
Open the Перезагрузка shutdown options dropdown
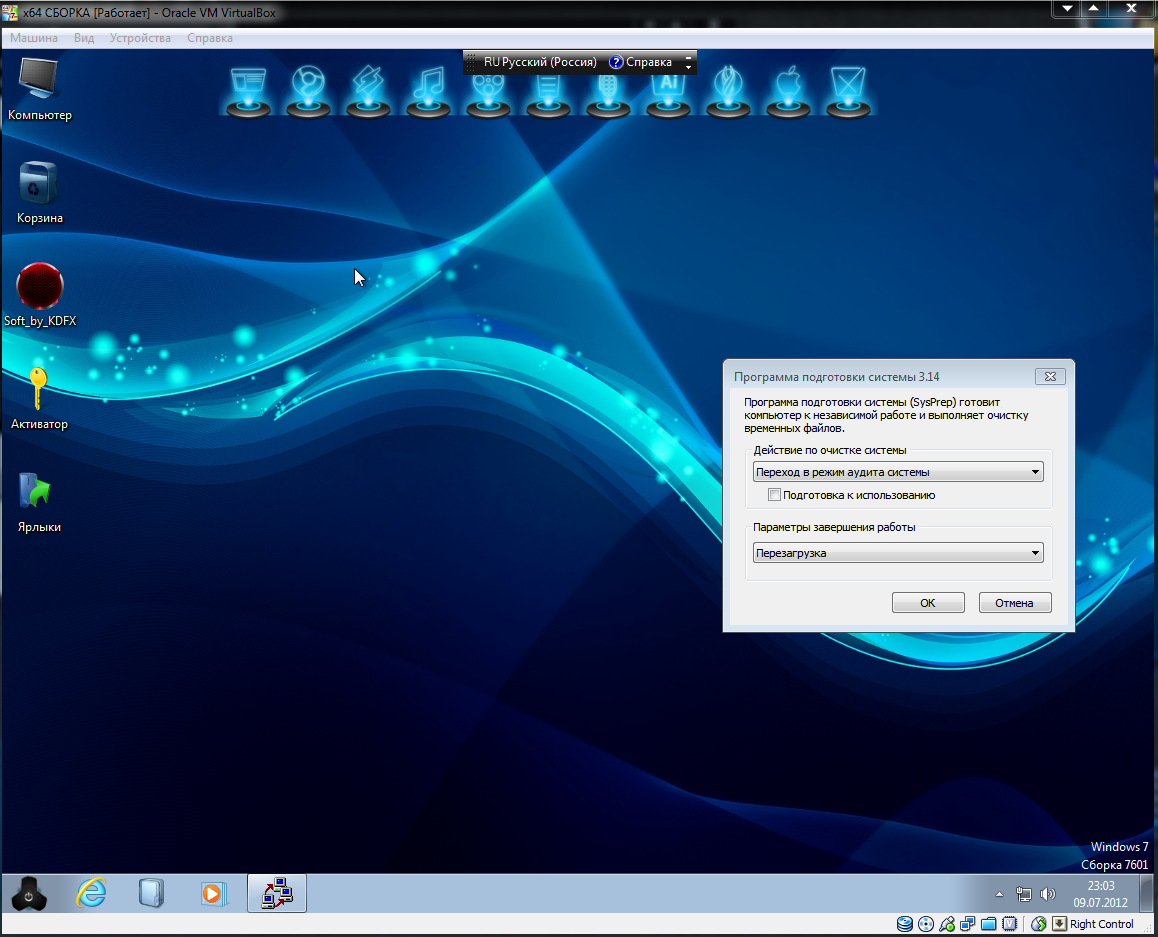898,553
